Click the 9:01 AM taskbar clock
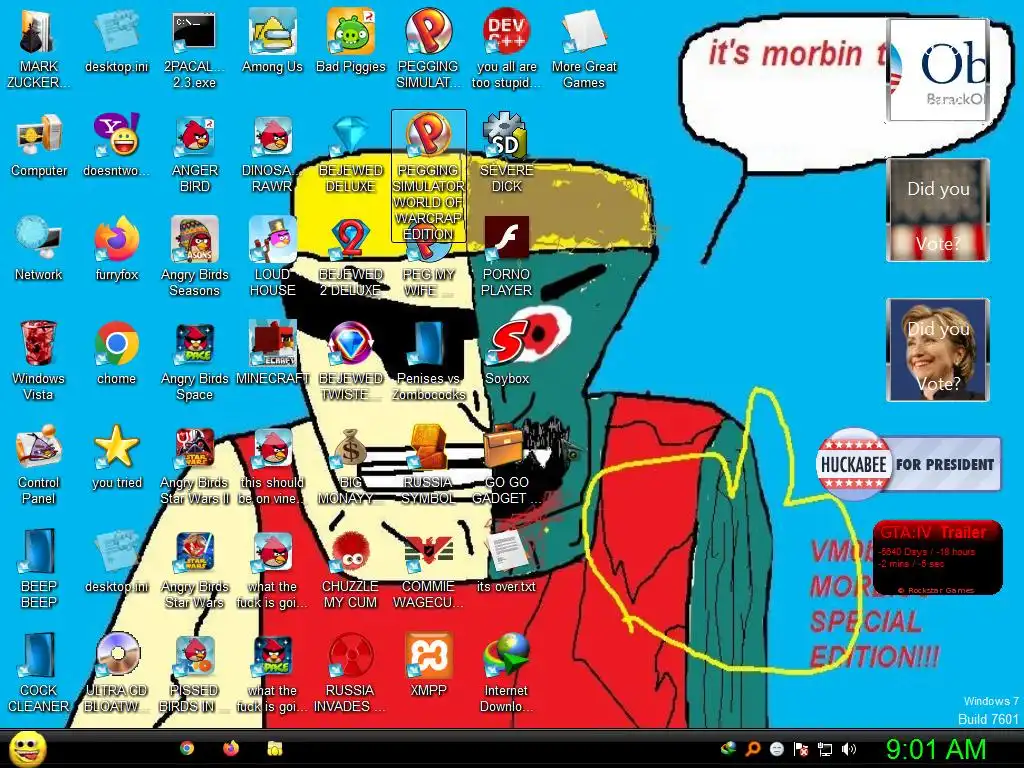Viewport: 1024px width, 768px height. tap(935, 749)
